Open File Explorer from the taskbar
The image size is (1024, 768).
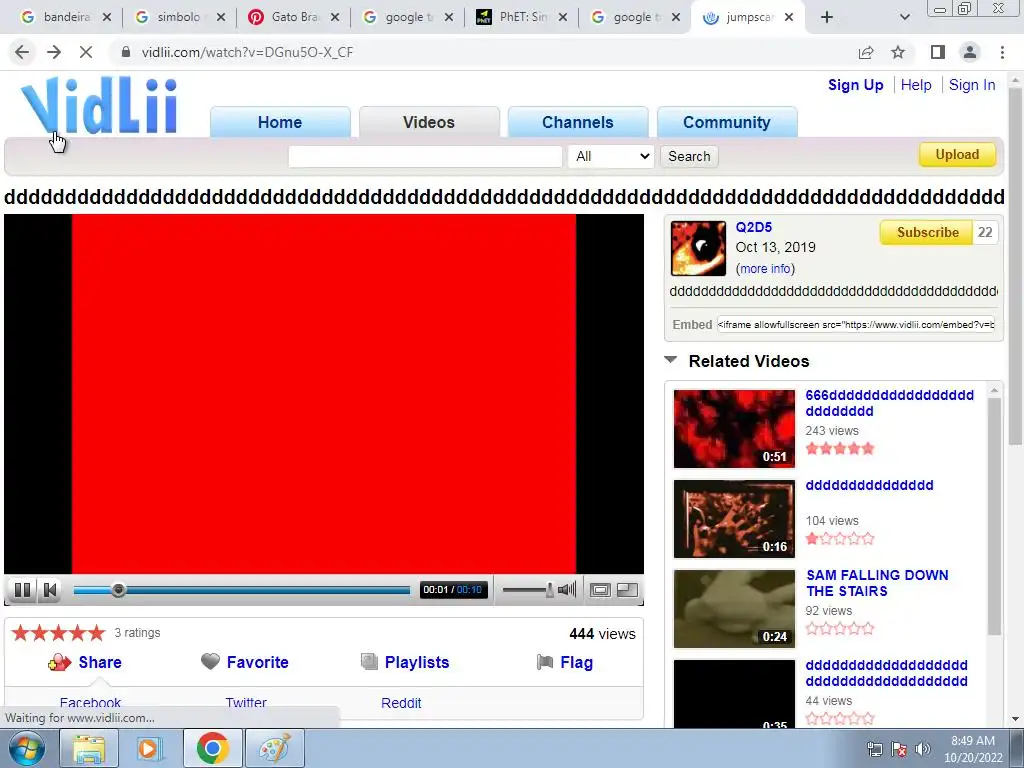pyautogui.click(x=88, y=748)
